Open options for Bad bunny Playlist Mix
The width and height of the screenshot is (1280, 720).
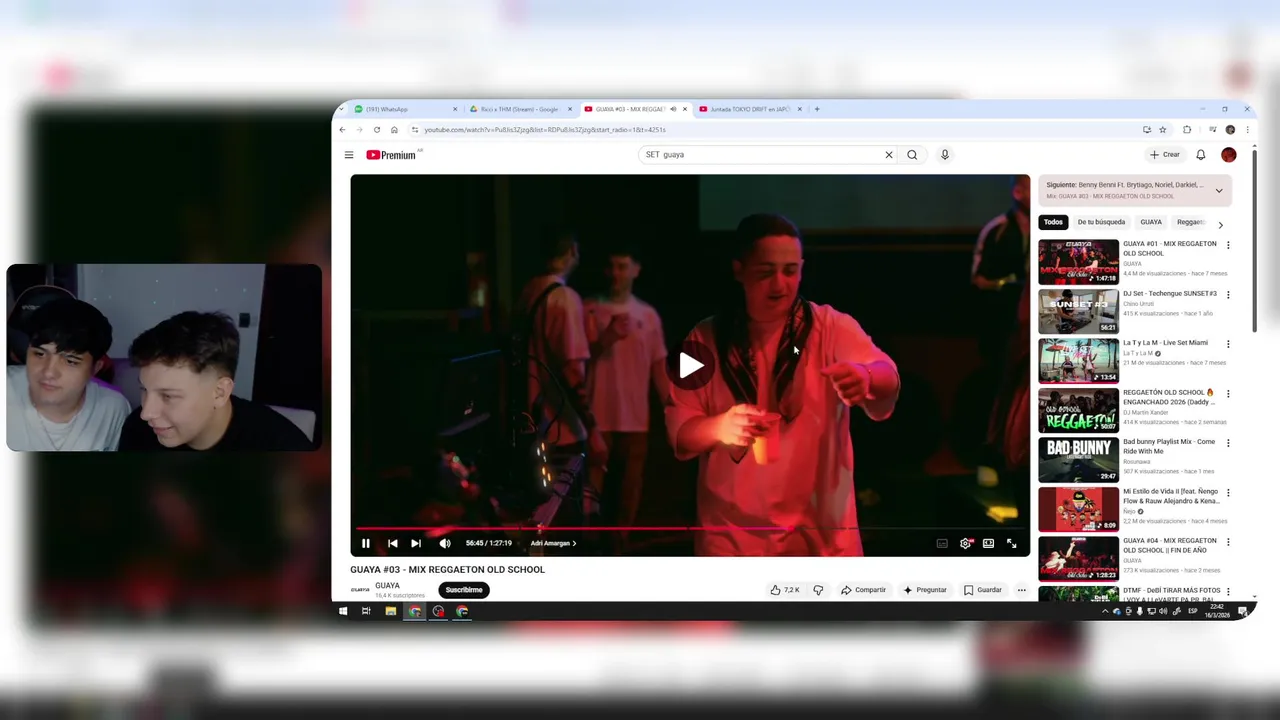1228,443
